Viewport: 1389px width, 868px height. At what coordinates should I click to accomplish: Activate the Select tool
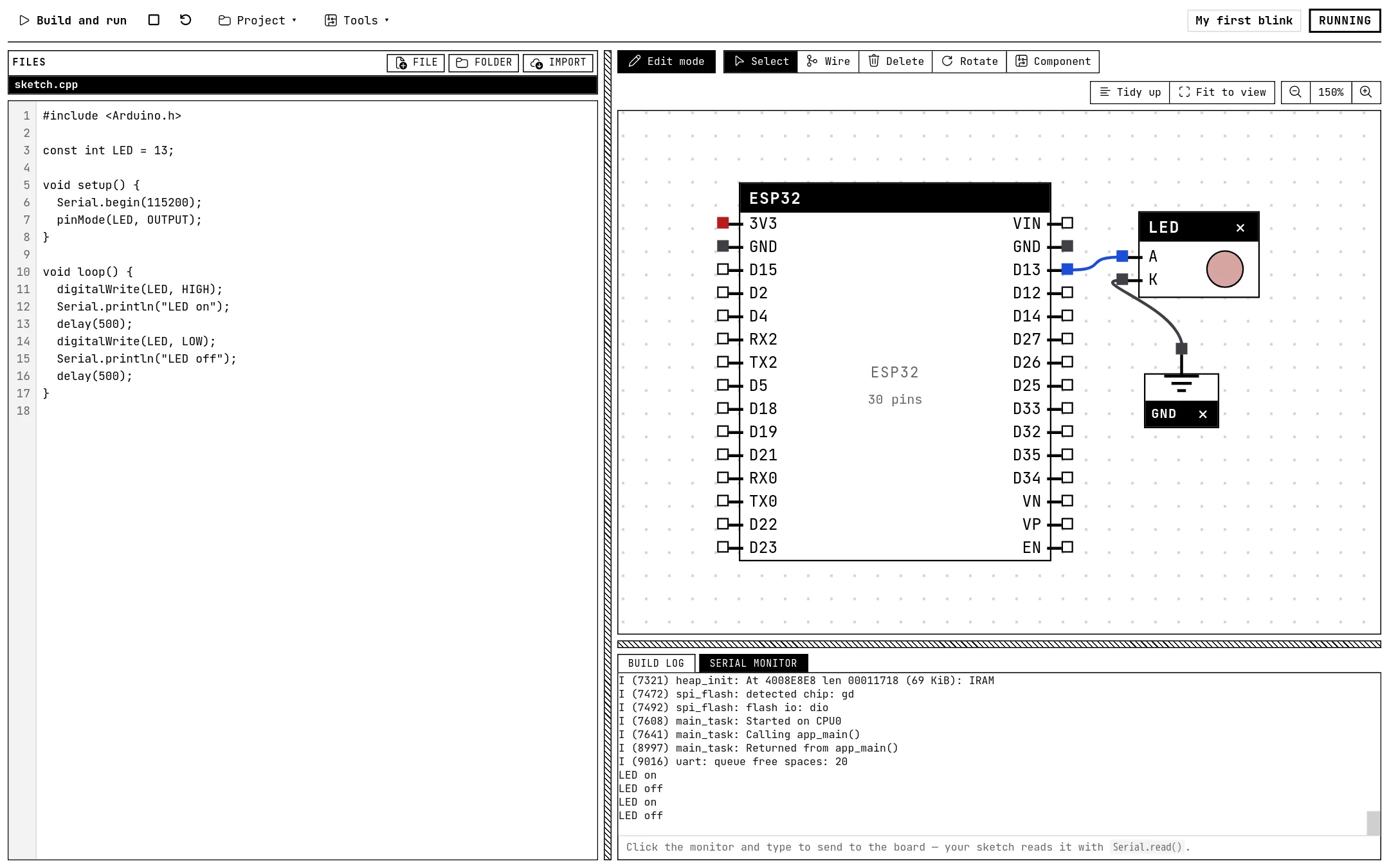click(x=761, y=62)
